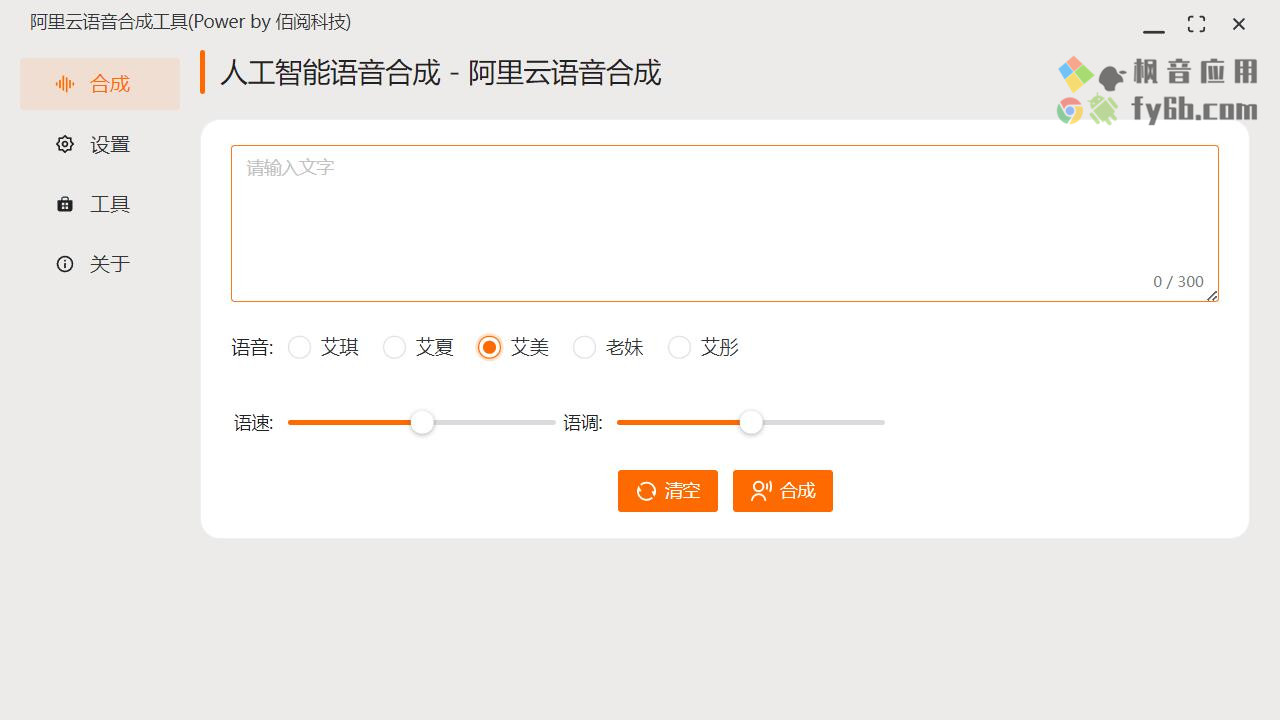Image resolution: width=1280 pixels, height=720 pixels.
Task: Click the textarea resize grip corner
Action: pos(1212,295)
